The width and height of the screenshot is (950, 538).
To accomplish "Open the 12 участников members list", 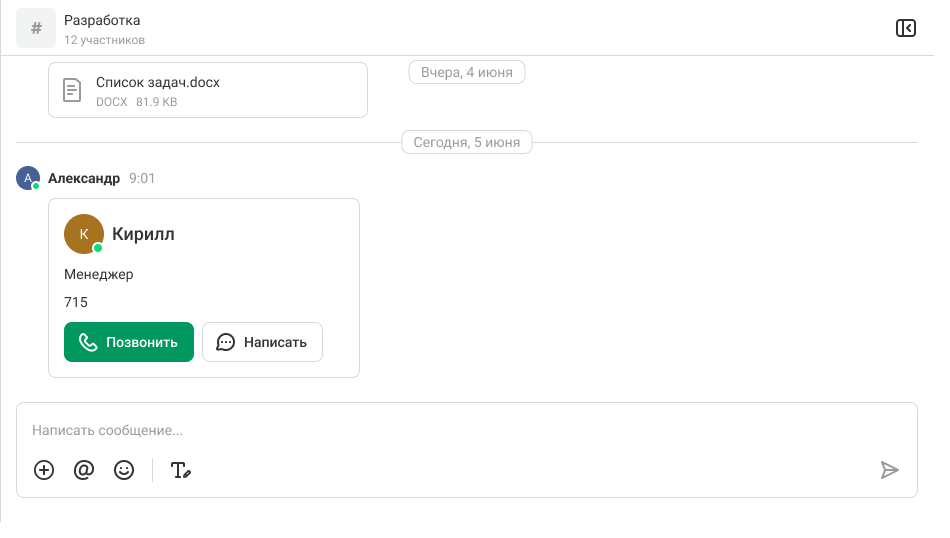I will click(x=104, y=40).
